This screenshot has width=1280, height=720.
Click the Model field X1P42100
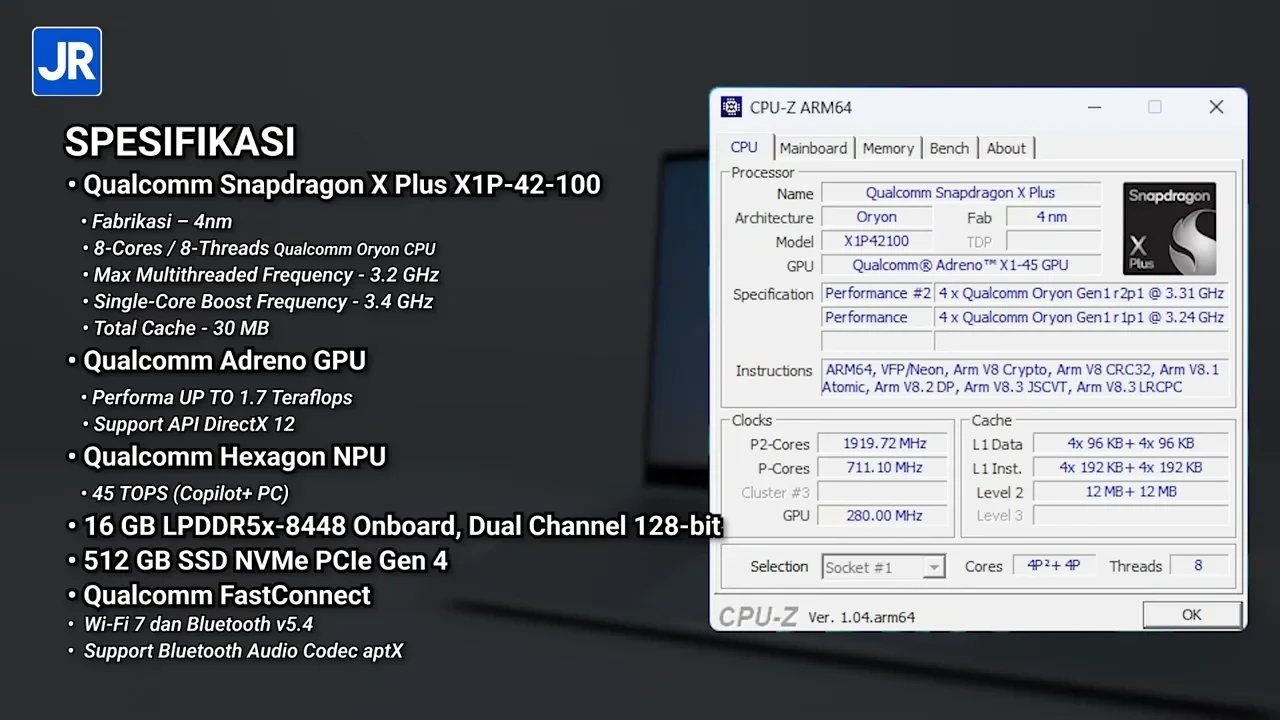pyautogui.click(x=877, y=241)
